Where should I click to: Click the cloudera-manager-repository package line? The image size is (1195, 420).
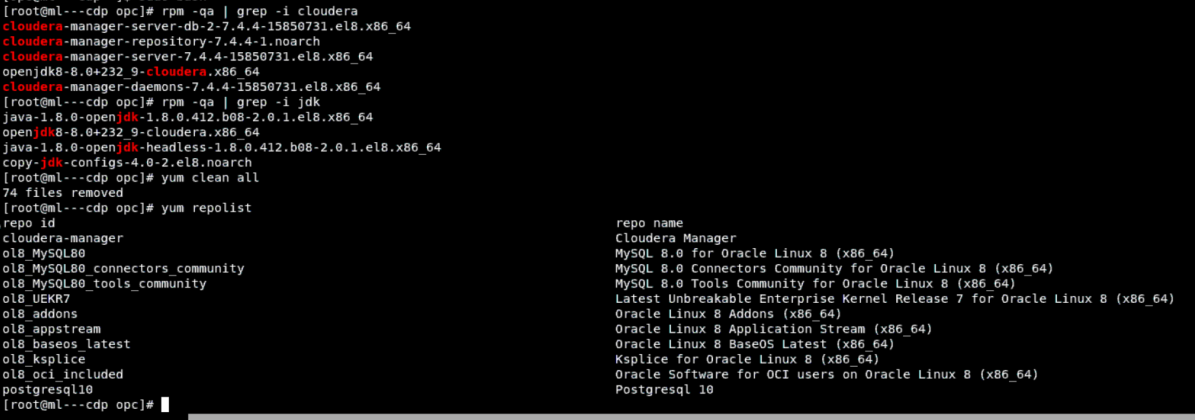[x=161, y=42]
